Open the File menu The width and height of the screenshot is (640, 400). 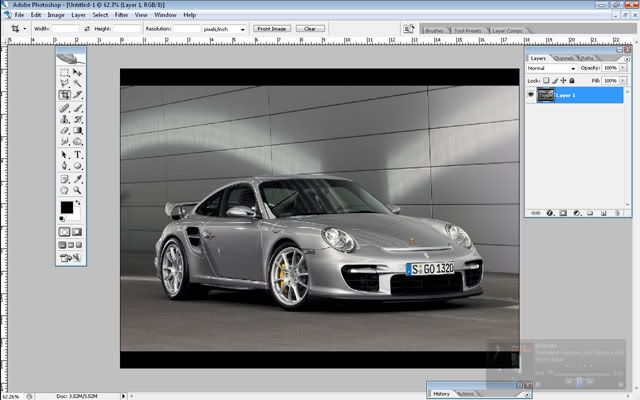pos(19,15)
